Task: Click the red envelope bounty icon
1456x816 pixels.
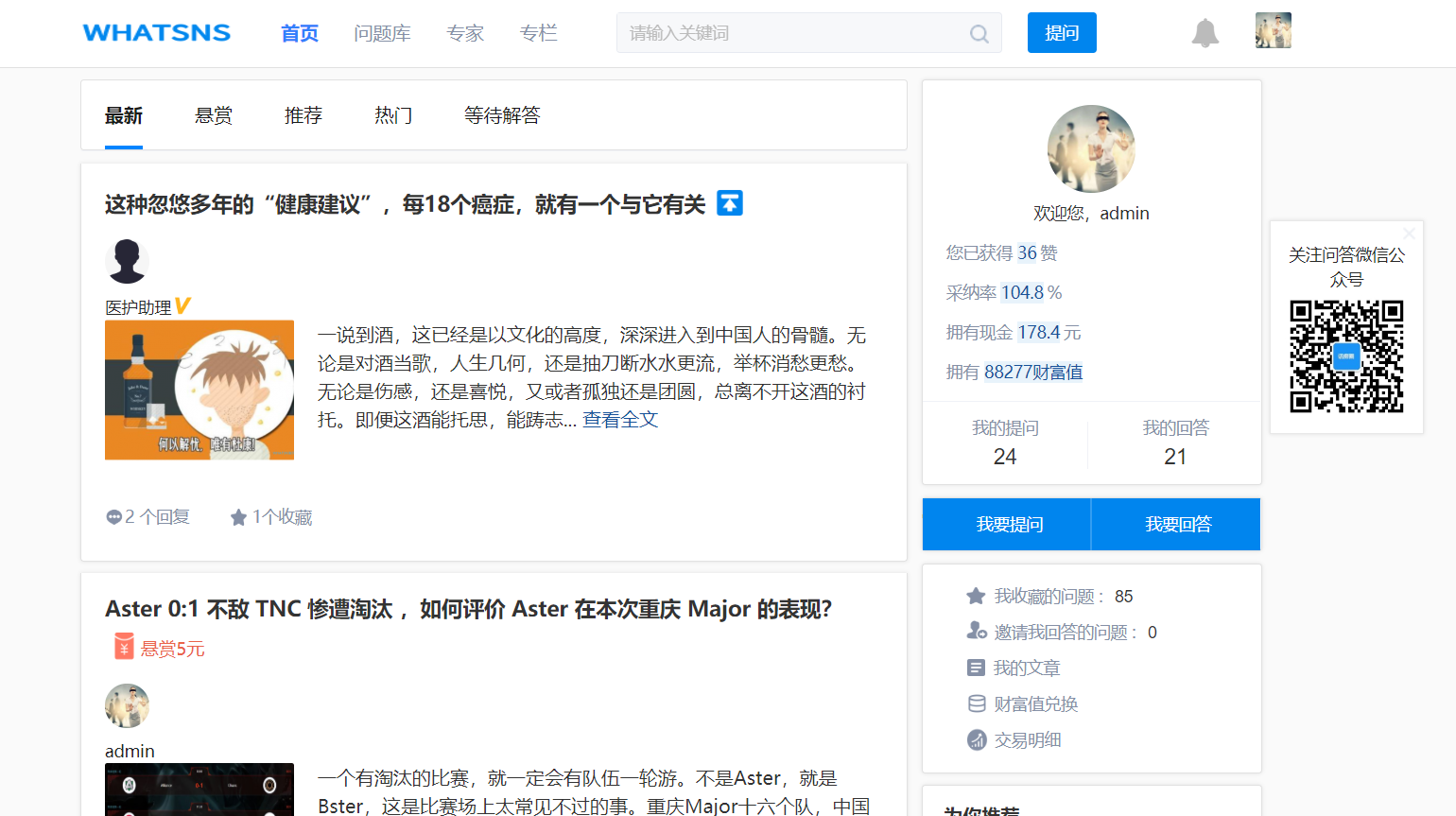Action: pyautogui.click(x=124, y=648)
